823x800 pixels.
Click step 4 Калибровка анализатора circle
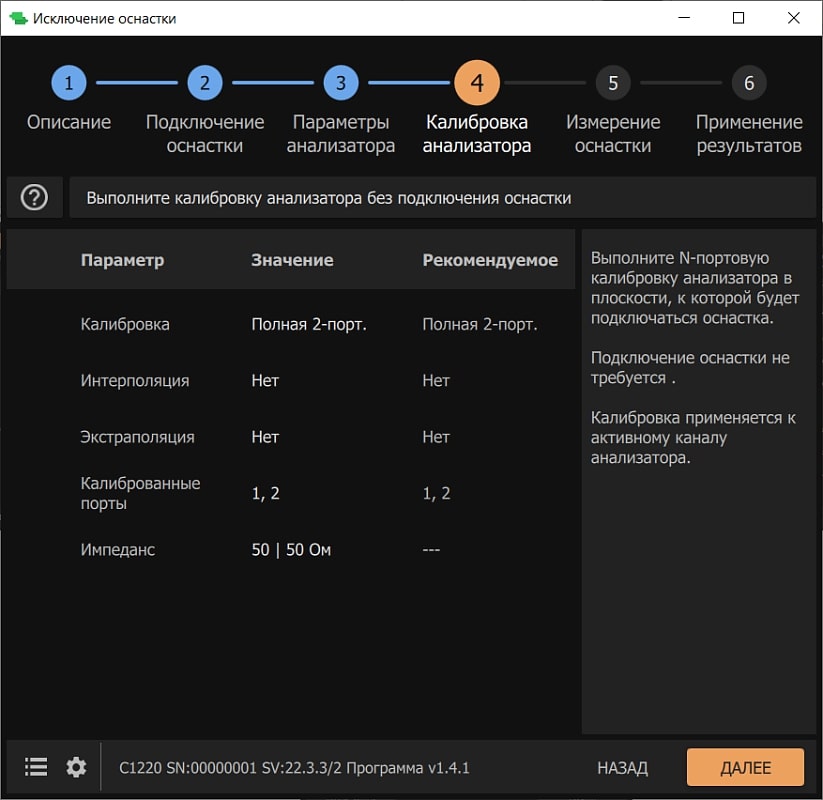point(476,83)
